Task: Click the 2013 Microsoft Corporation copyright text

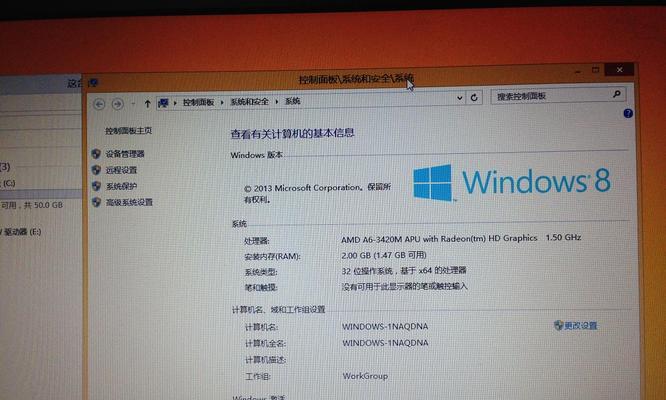Action: tap(317, 193)
